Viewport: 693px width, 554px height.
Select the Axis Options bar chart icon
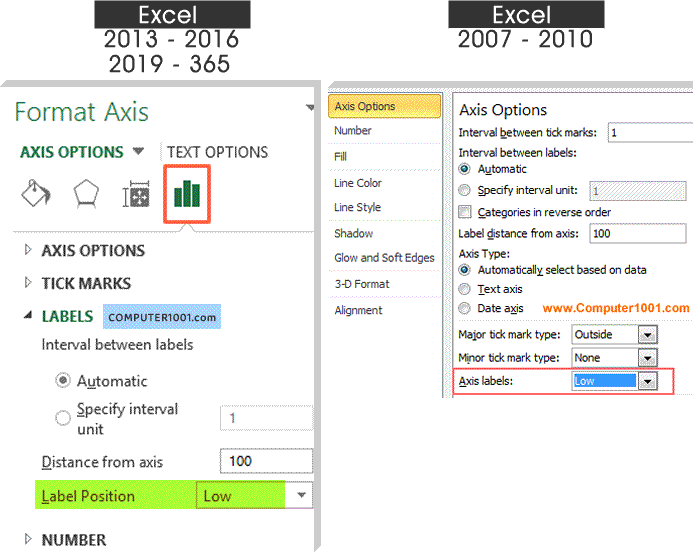click(187, 192)
